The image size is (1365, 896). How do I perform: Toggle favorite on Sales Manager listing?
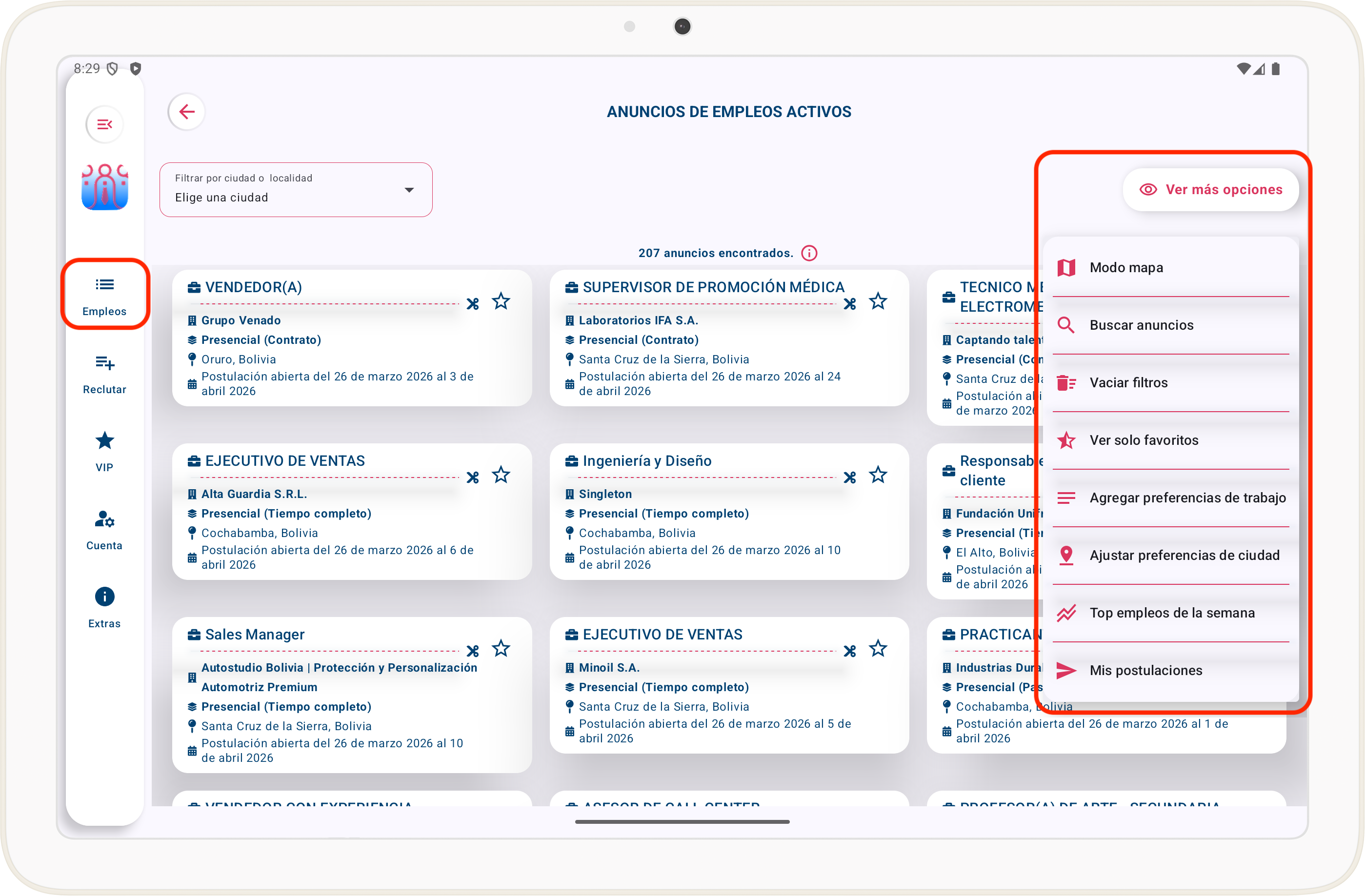tap(501, 649)
